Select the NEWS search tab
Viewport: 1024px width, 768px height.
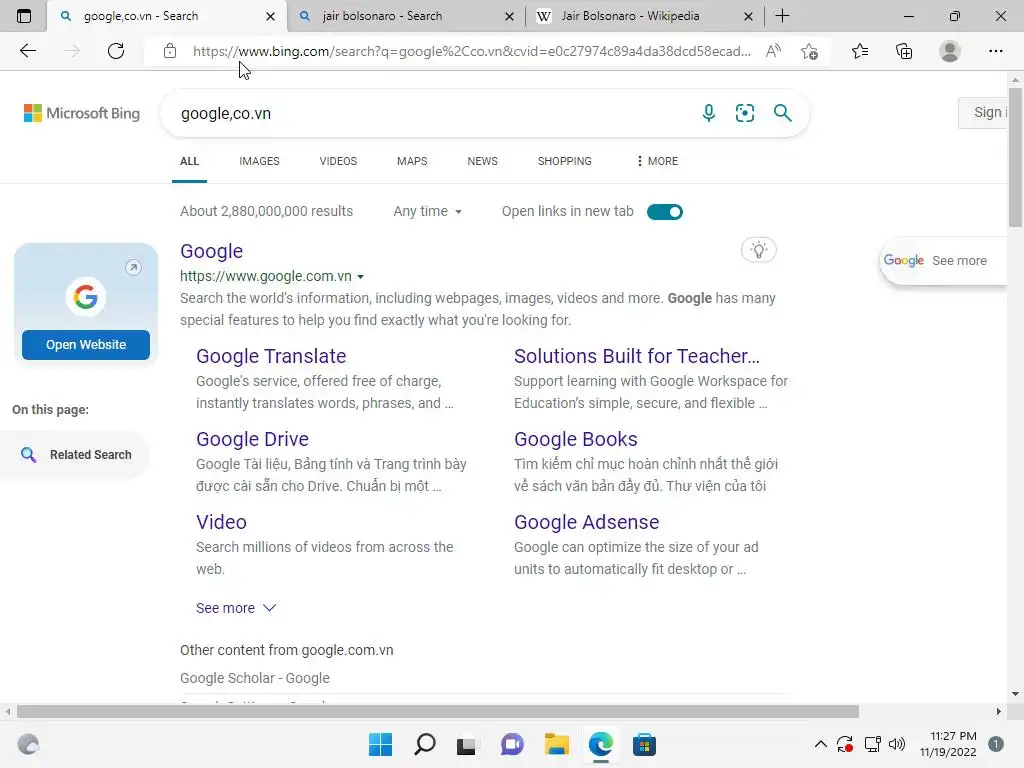click(483, 161)
